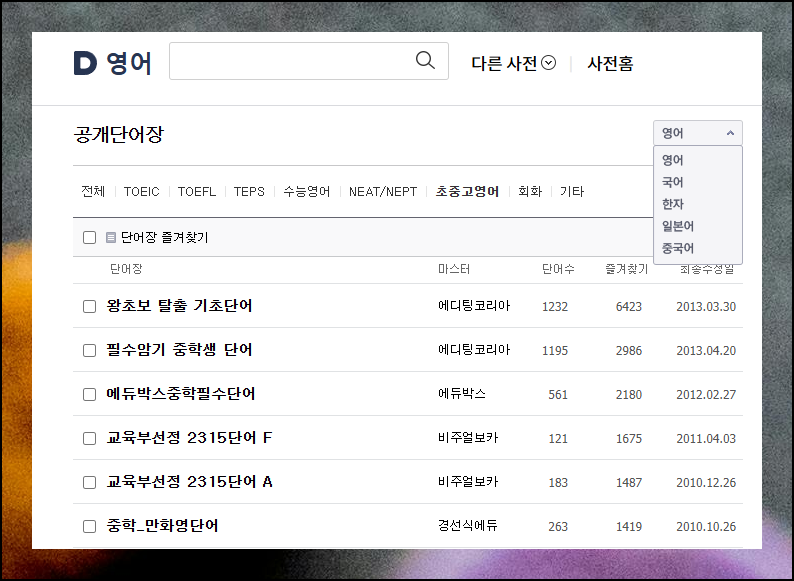Check the box for 중학_만화영단어
Image resolution: width=794 pixels, height=581 pixels.
tap(90, 527)
